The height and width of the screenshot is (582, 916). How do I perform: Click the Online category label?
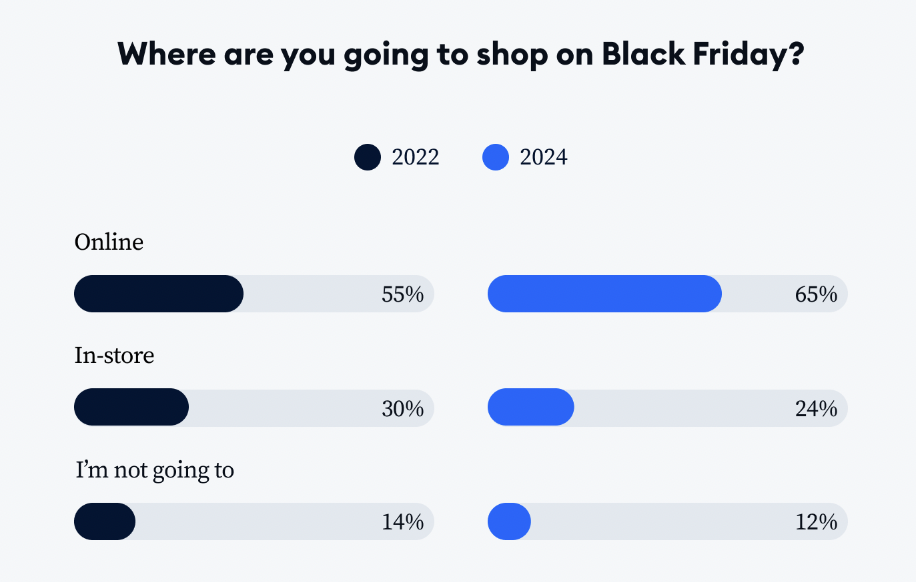coord(109,242)
